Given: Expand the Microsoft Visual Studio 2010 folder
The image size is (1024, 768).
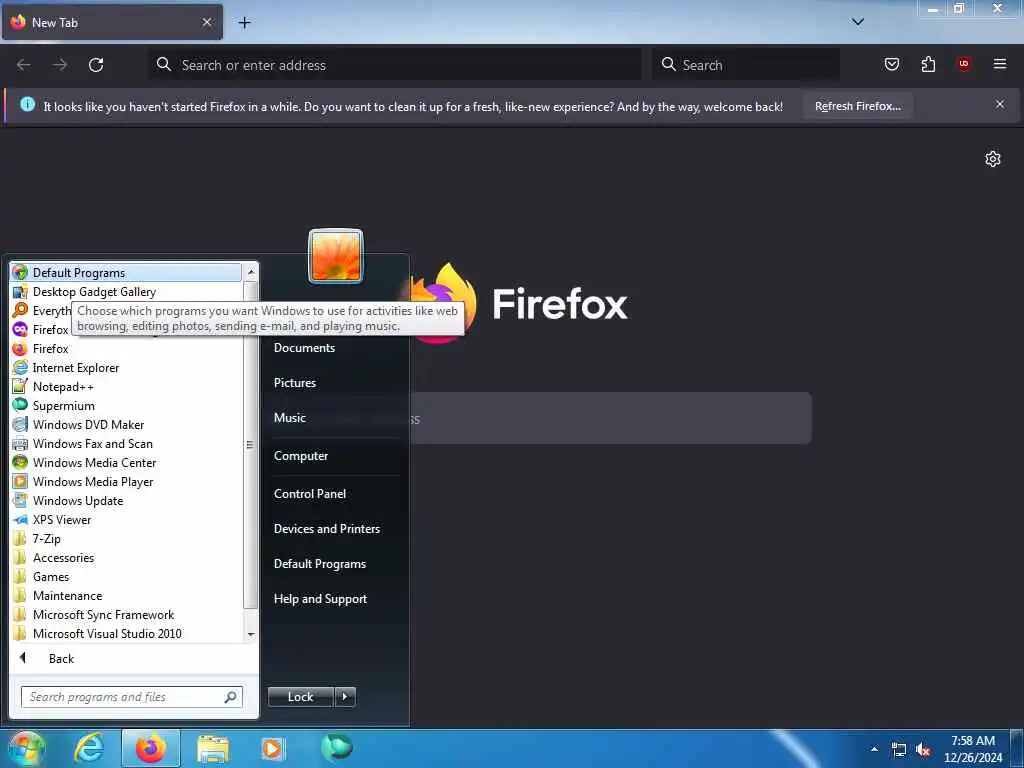Looking at the screenshot, I should pyautogui.click(x=126, y=633).
